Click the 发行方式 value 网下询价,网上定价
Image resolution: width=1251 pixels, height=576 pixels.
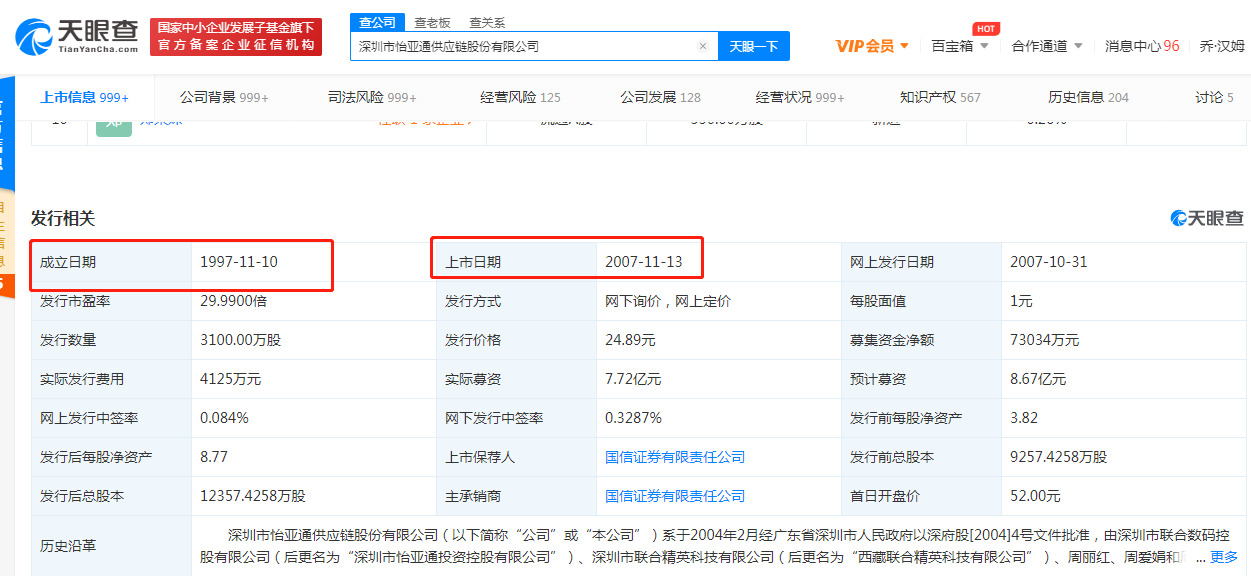[668, 301]
